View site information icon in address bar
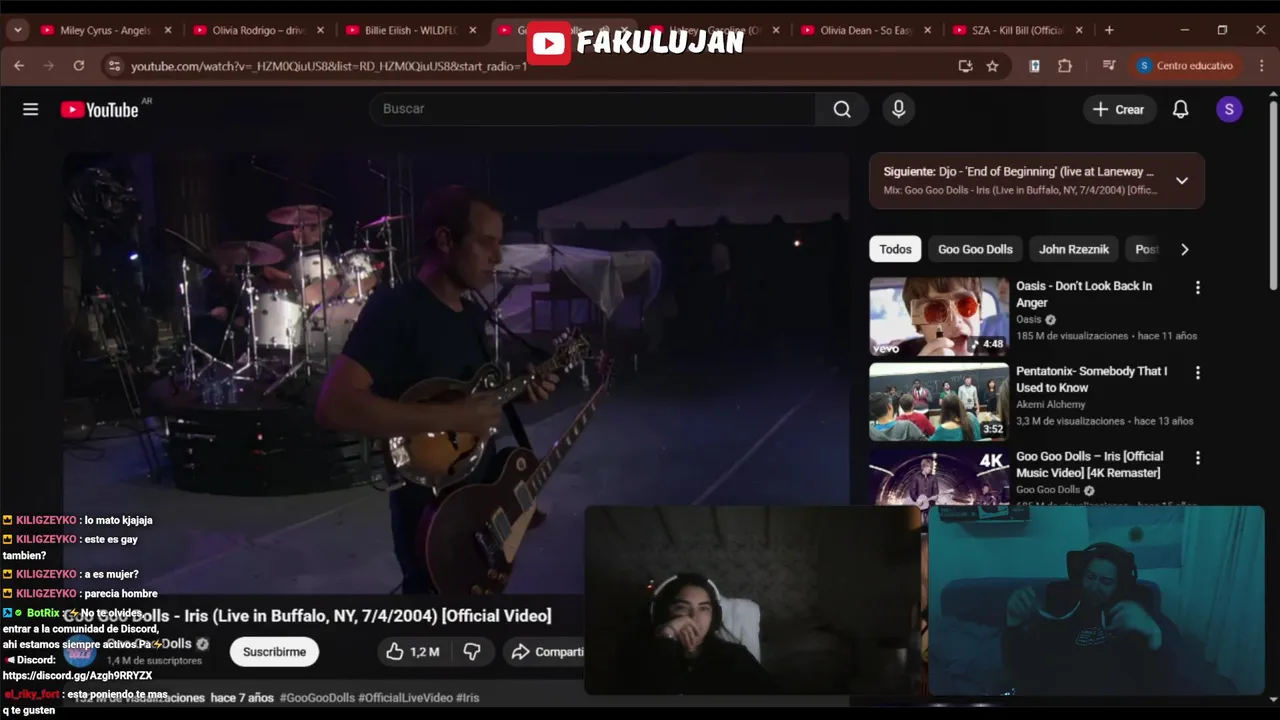This screenshot has height=720, width=1280. pos(114,66)
